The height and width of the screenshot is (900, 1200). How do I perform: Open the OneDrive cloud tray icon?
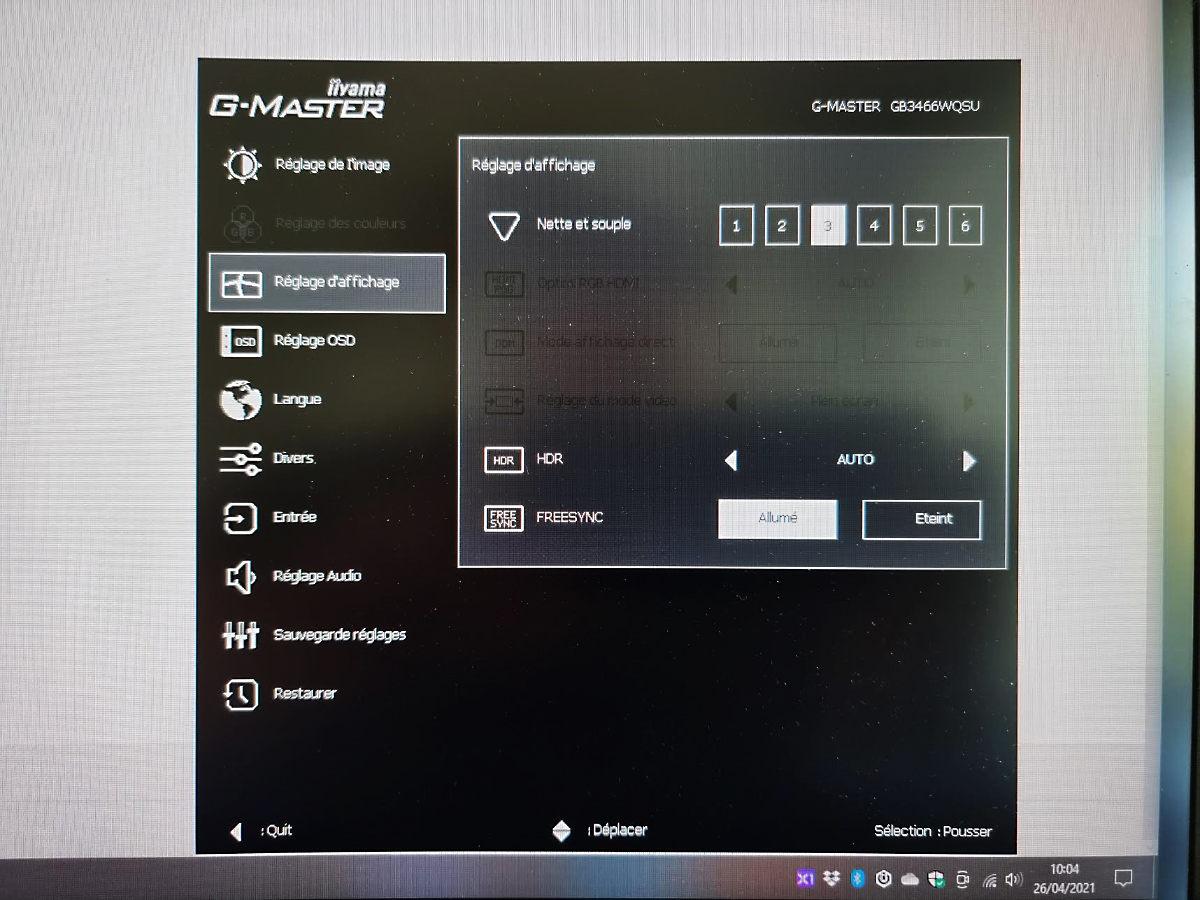pos(910,880)
